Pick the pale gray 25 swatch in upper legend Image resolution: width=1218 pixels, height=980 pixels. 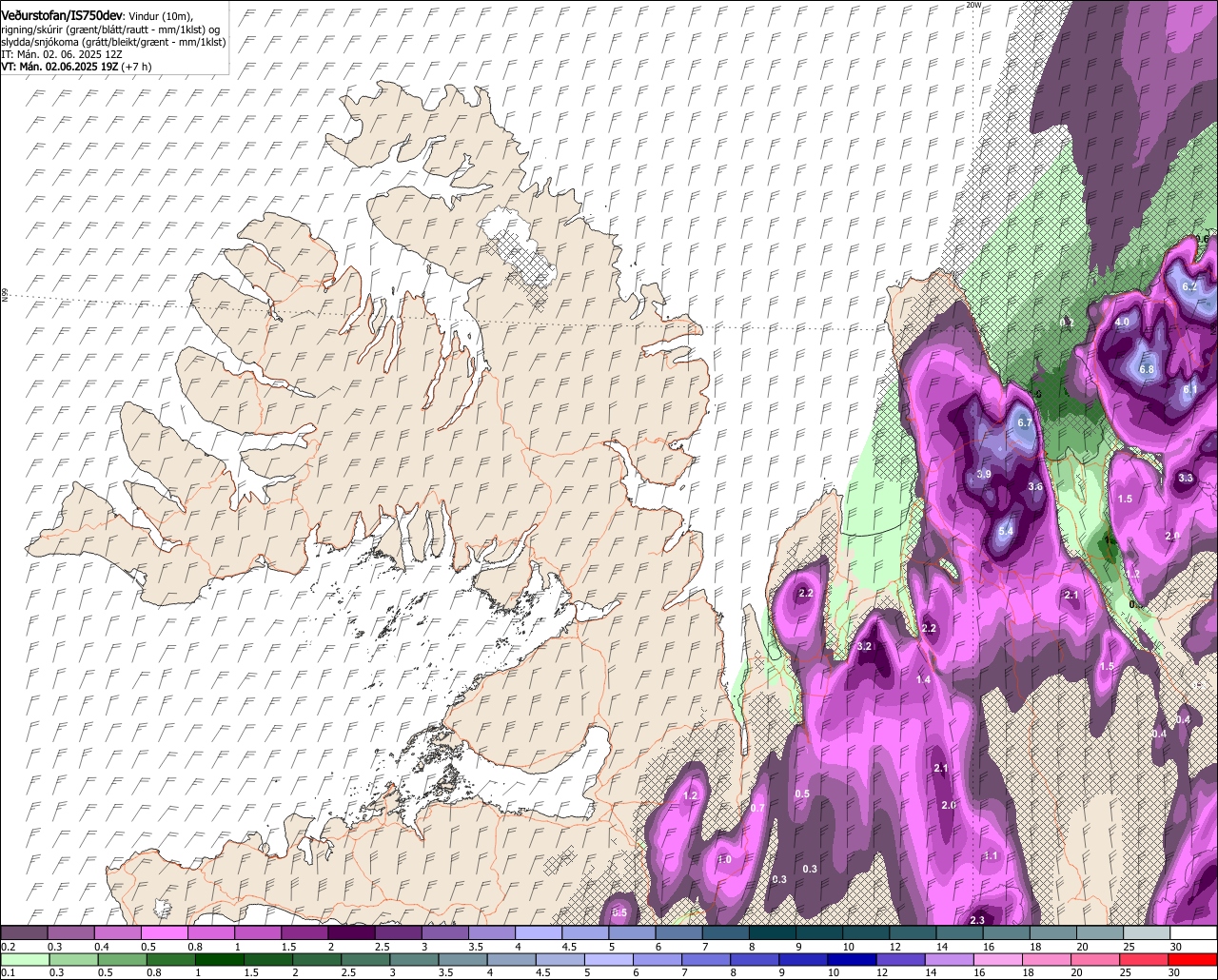pyautogui.click(x=1147, y=932)
